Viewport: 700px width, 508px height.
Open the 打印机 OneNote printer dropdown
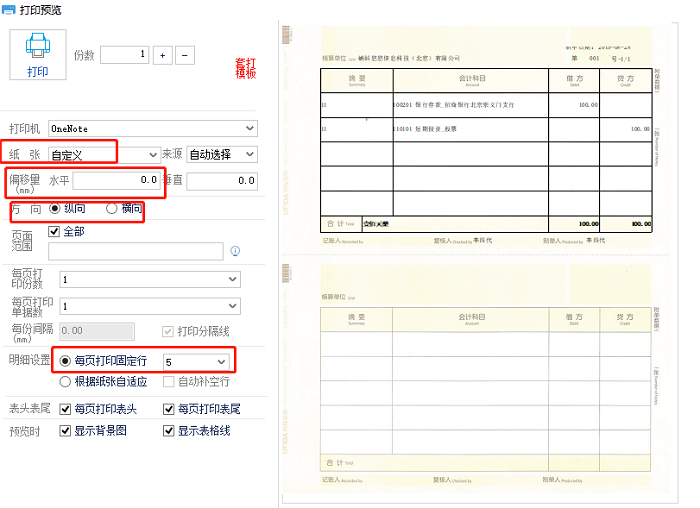(152, 128)
